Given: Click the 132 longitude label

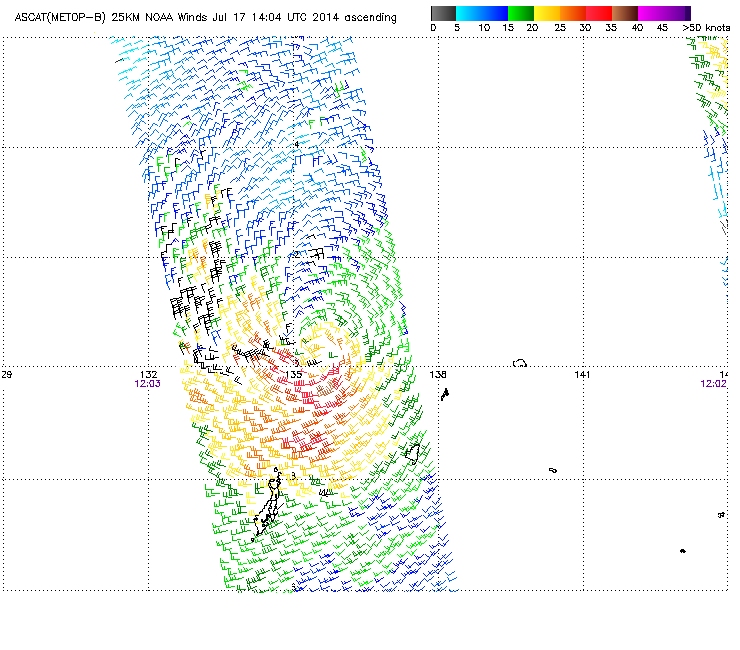Looking at the screenshot, I should pyautogui.click(x=149, y=374).
